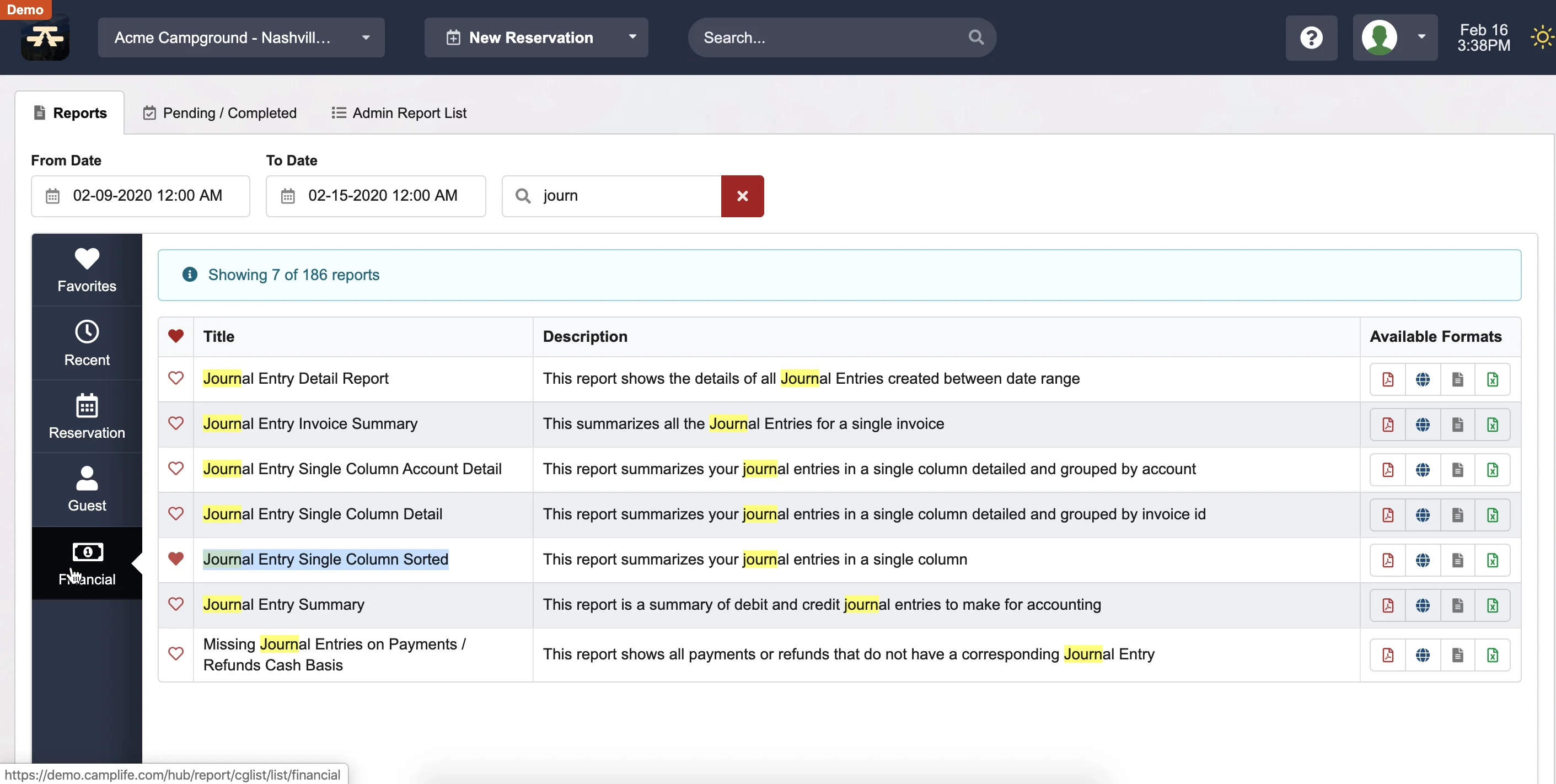This screenshot has width=1556, height=784.
Task: Open the help question mark icon
Action: (1311, 37)
